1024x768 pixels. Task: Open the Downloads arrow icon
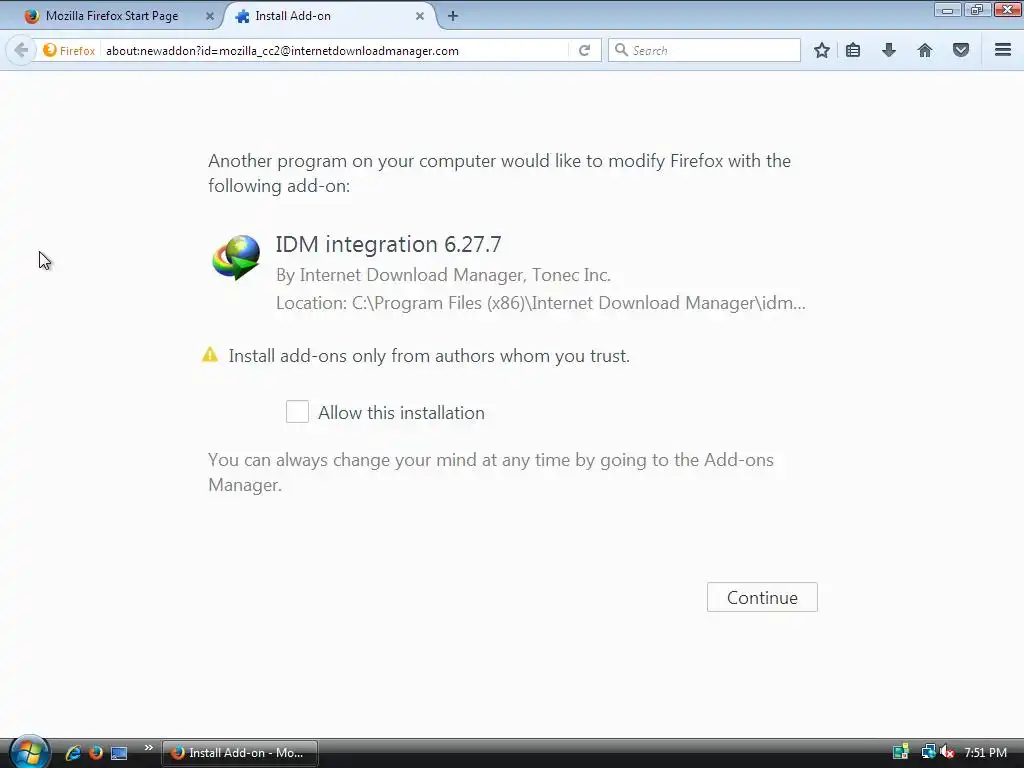889,50
